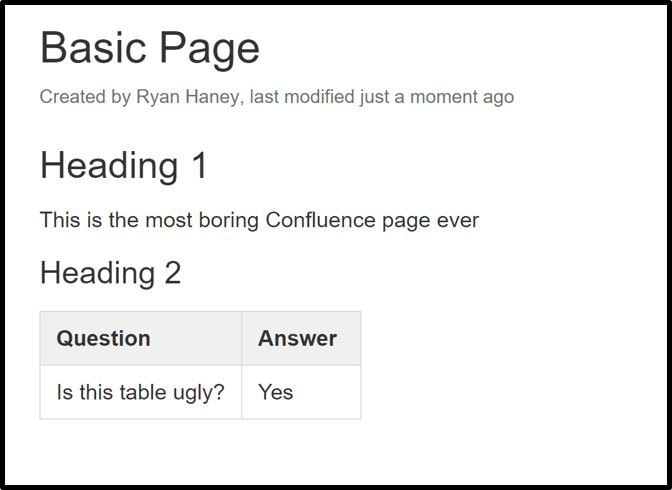Click the word "Basic" in the title
The image size is (672, 490).
[93, 48]
